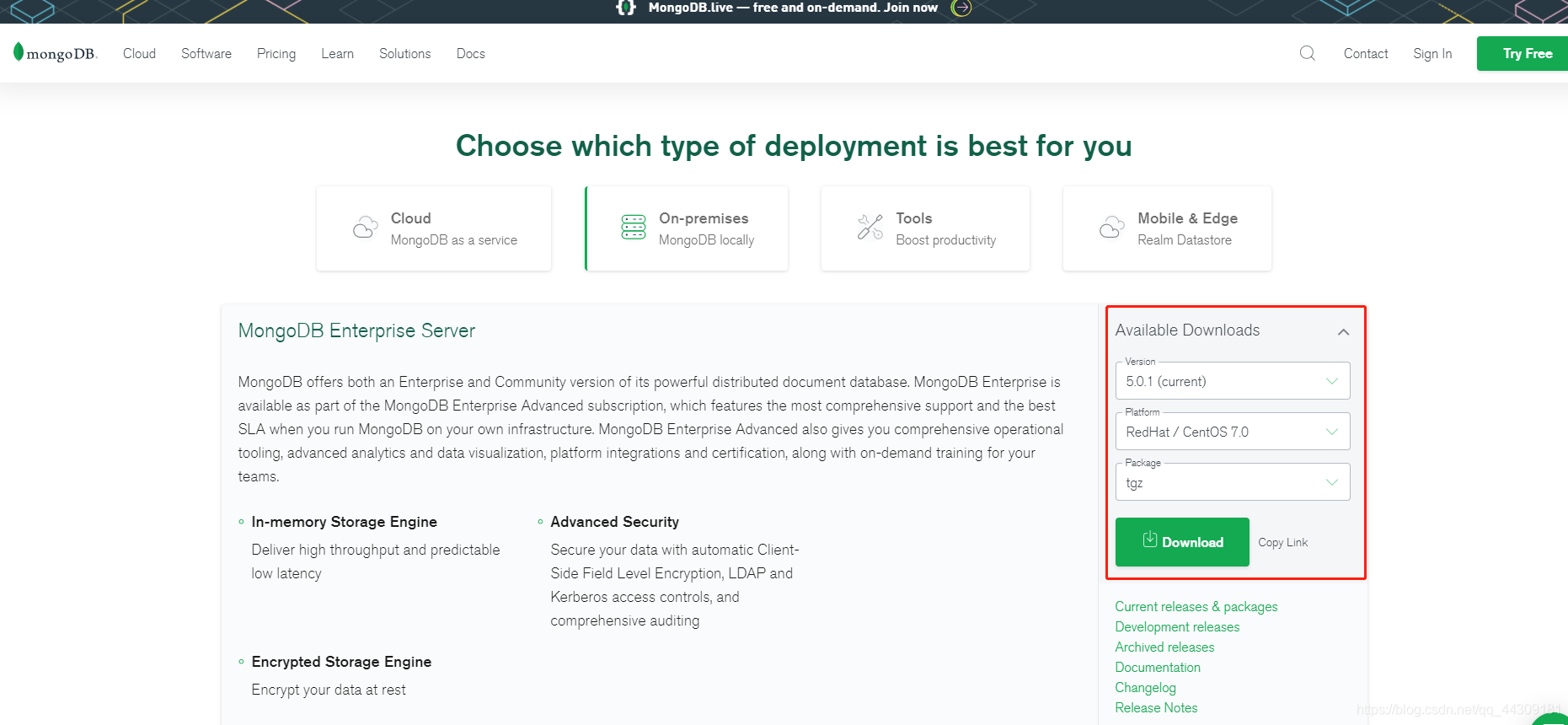Click the Cloud card cloud icon
Image resolution: width=1568 pixels, height=725 pixels.
[x=365, y=228]
